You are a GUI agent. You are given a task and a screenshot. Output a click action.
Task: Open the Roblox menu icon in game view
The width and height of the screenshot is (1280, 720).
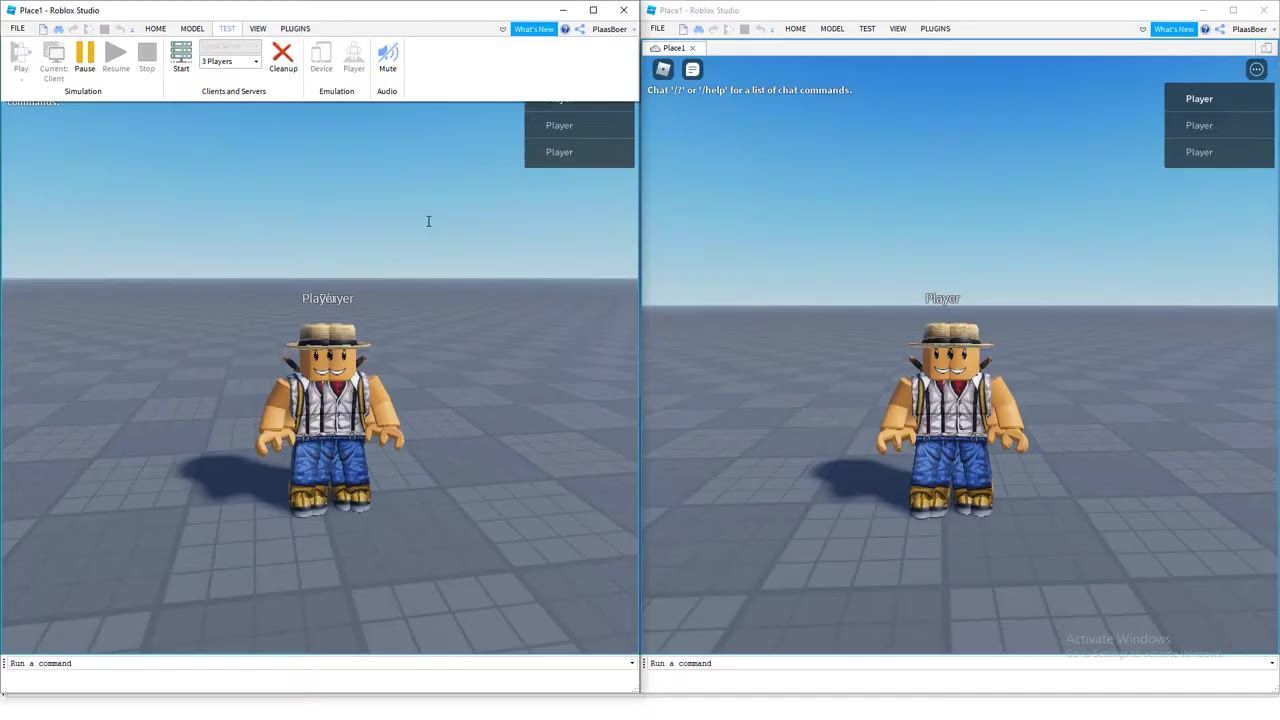pyautogui.click(x=663, y=69)
